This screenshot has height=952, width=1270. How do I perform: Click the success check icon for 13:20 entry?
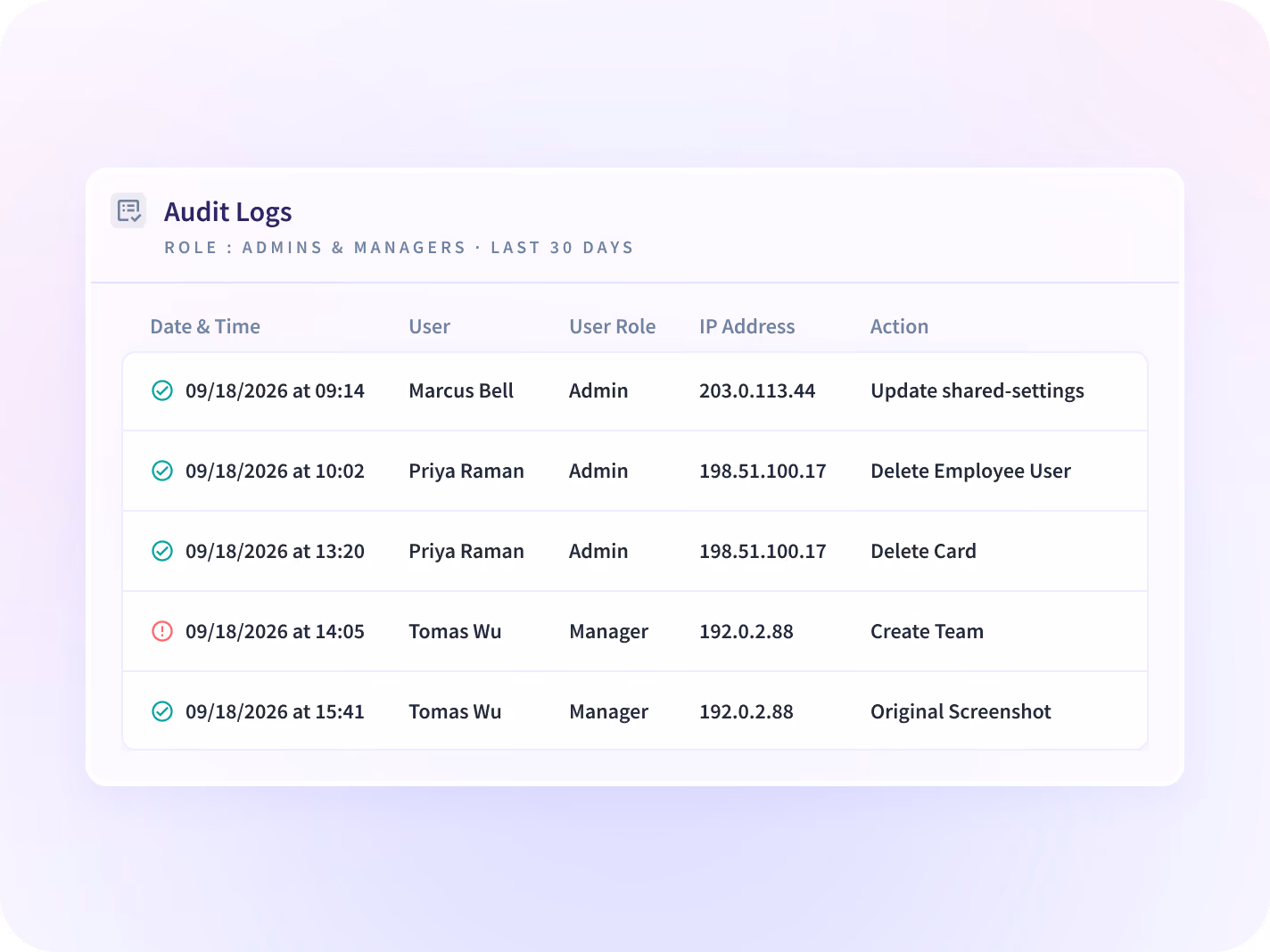pyautogui.click(x=162, y=551)
